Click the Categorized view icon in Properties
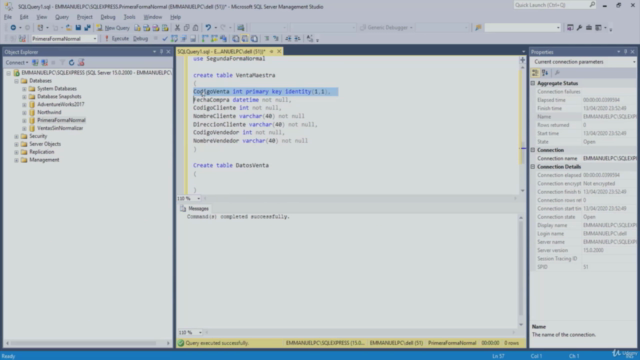This screenshot has width=640, height=360. click(x=535, y=73)
